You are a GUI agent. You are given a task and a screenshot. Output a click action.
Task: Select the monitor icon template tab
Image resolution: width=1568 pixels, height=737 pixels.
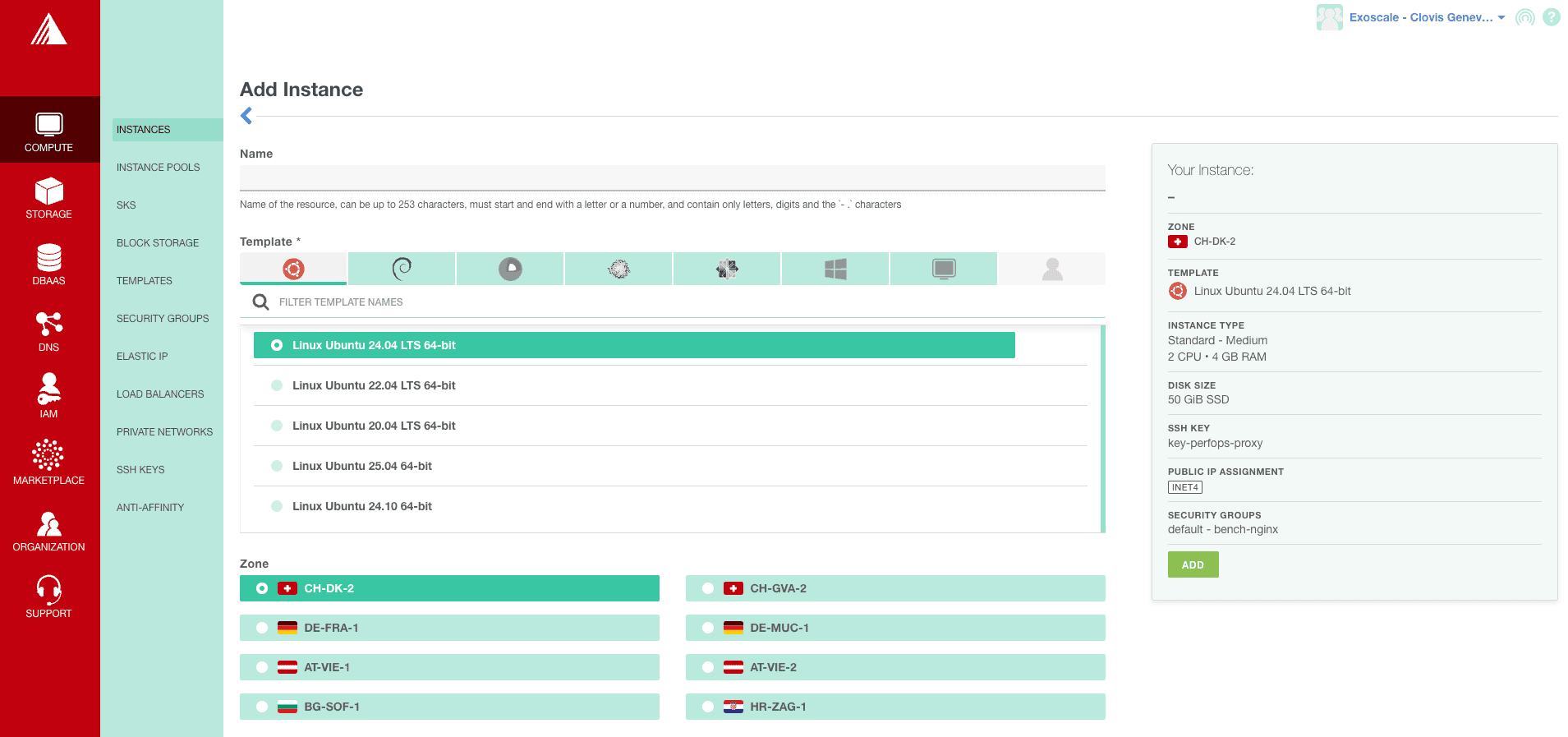(x=944, y=269)
